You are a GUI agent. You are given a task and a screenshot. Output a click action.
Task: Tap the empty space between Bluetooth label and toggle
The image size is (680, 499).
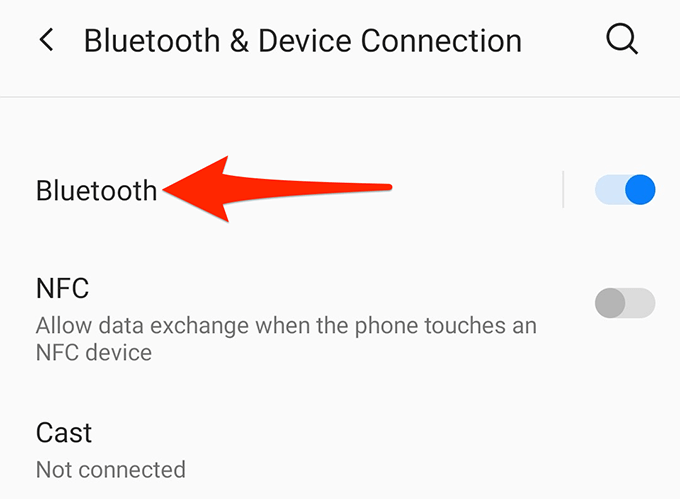coord(477,189)
